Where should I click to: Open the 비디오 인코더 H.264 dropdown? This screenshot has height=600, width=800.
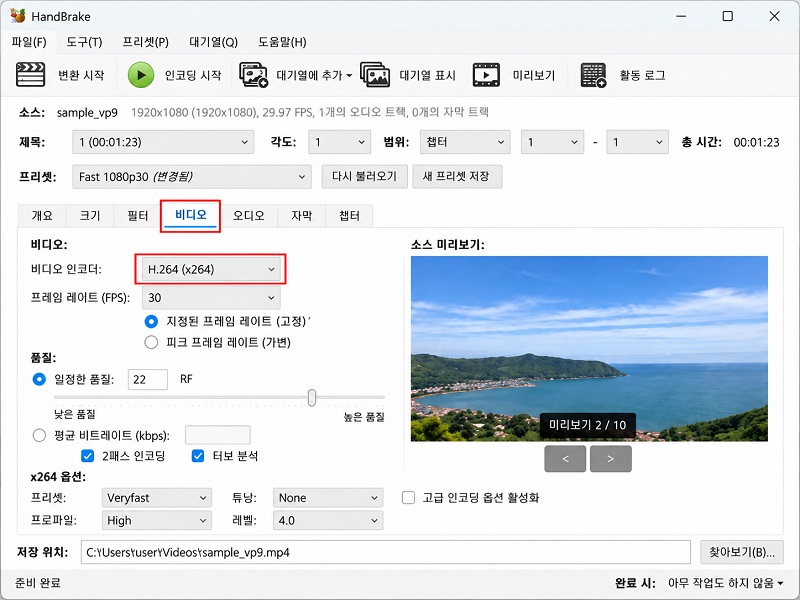211,269
